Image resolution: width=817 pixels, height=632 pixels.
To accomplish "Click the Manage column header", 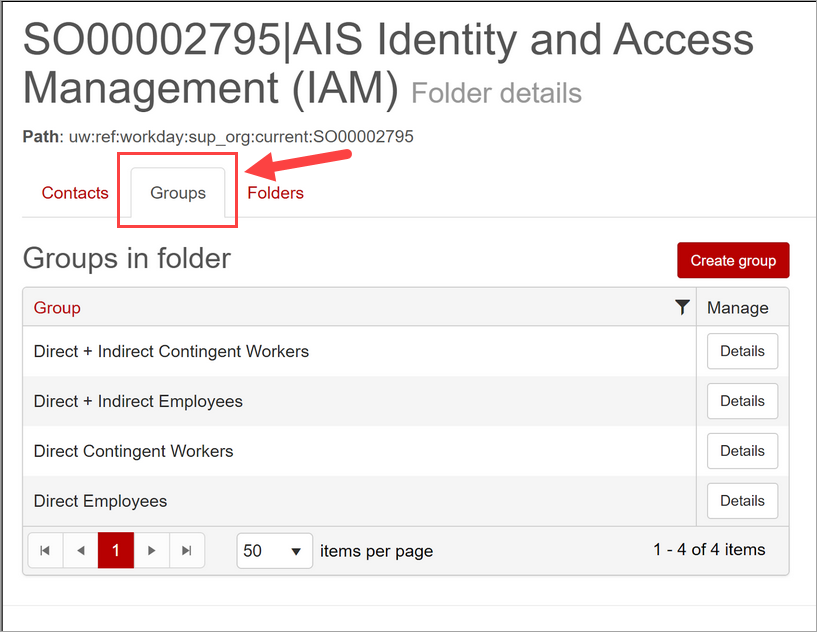I will [x=737, y=307].
